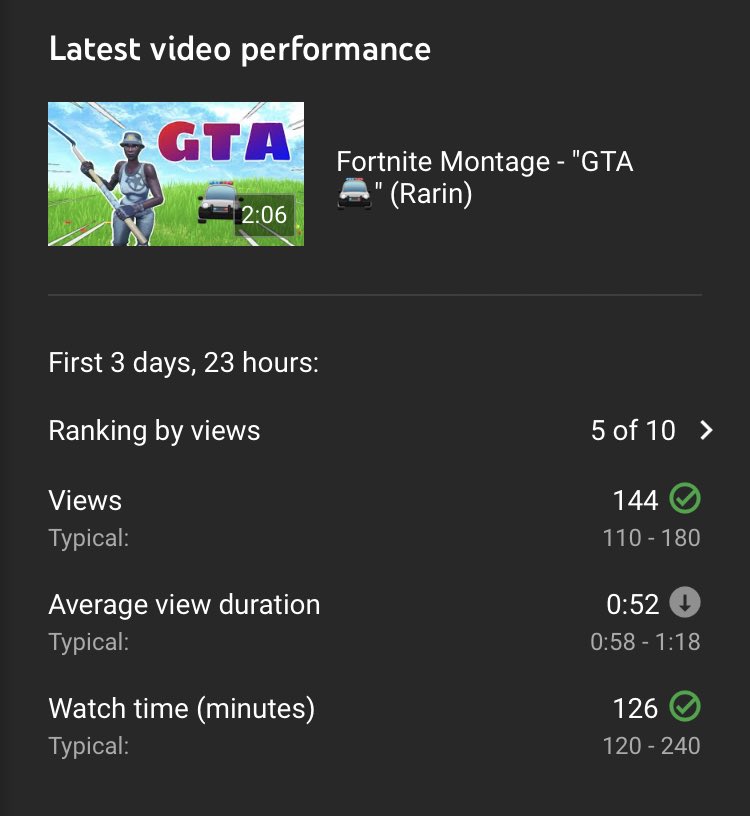This screenshot has width=750, height=816.
Task: Click the 2:06 duration badge on the thumbnail
Action: pos(264,215)
